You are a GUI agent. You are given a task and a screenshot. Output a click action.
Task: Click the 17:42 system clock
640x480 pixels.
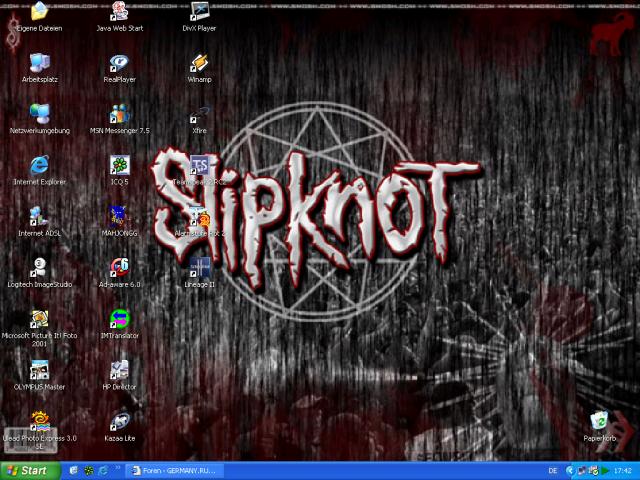[x=623, y=471]
